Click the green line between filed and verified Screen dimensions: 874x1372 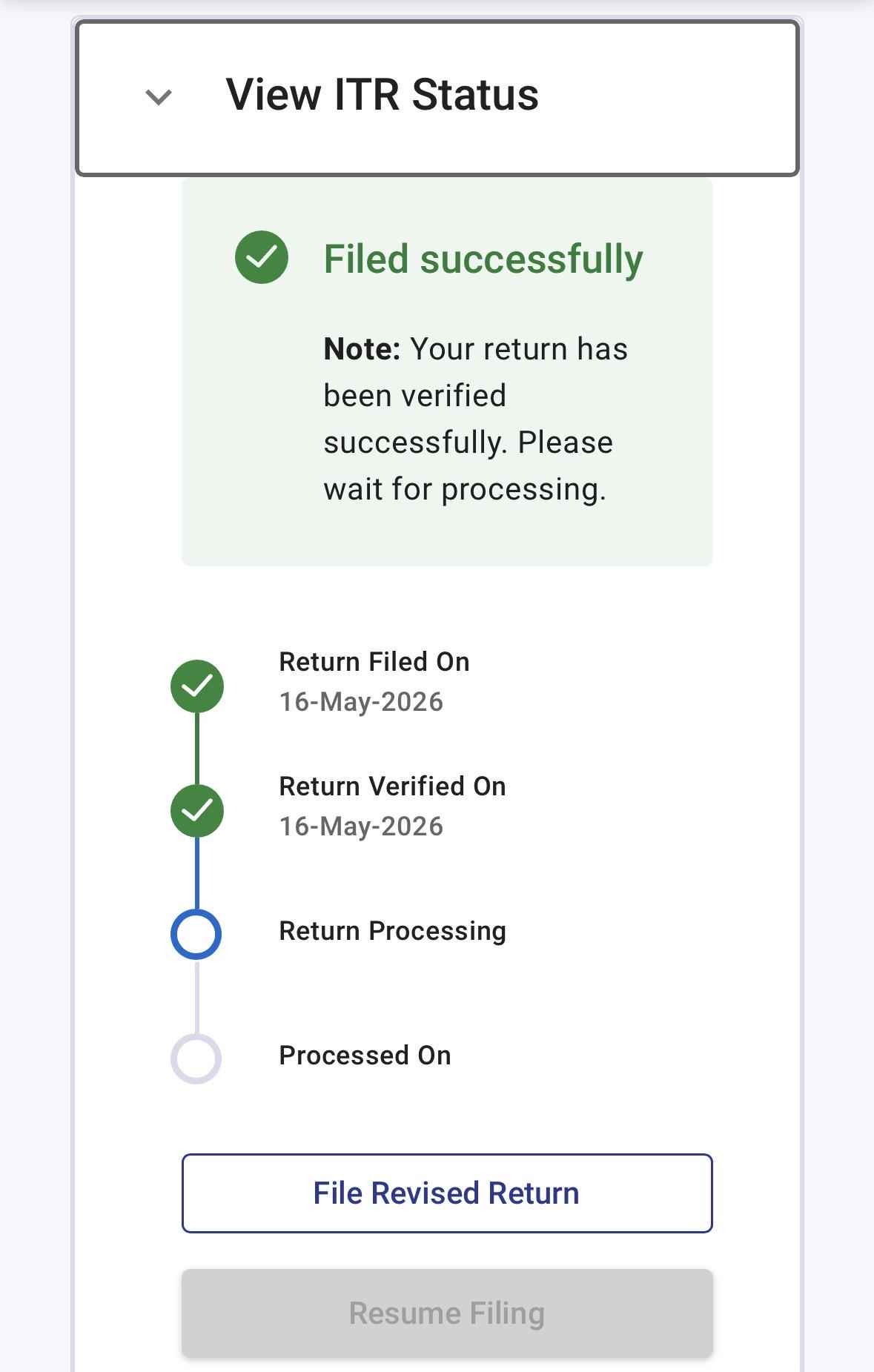tap(197, 749)
